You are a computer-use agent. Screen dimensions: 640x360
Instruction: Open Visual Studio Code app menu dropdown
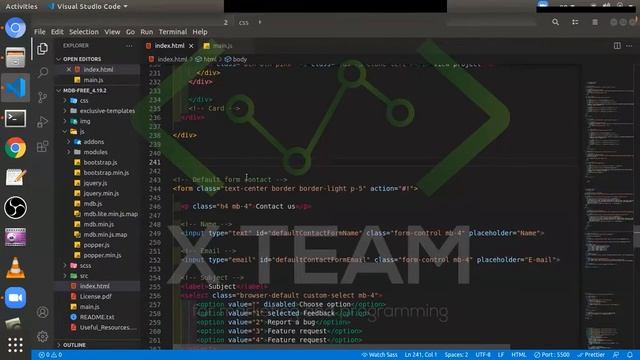tap(88, 7)
